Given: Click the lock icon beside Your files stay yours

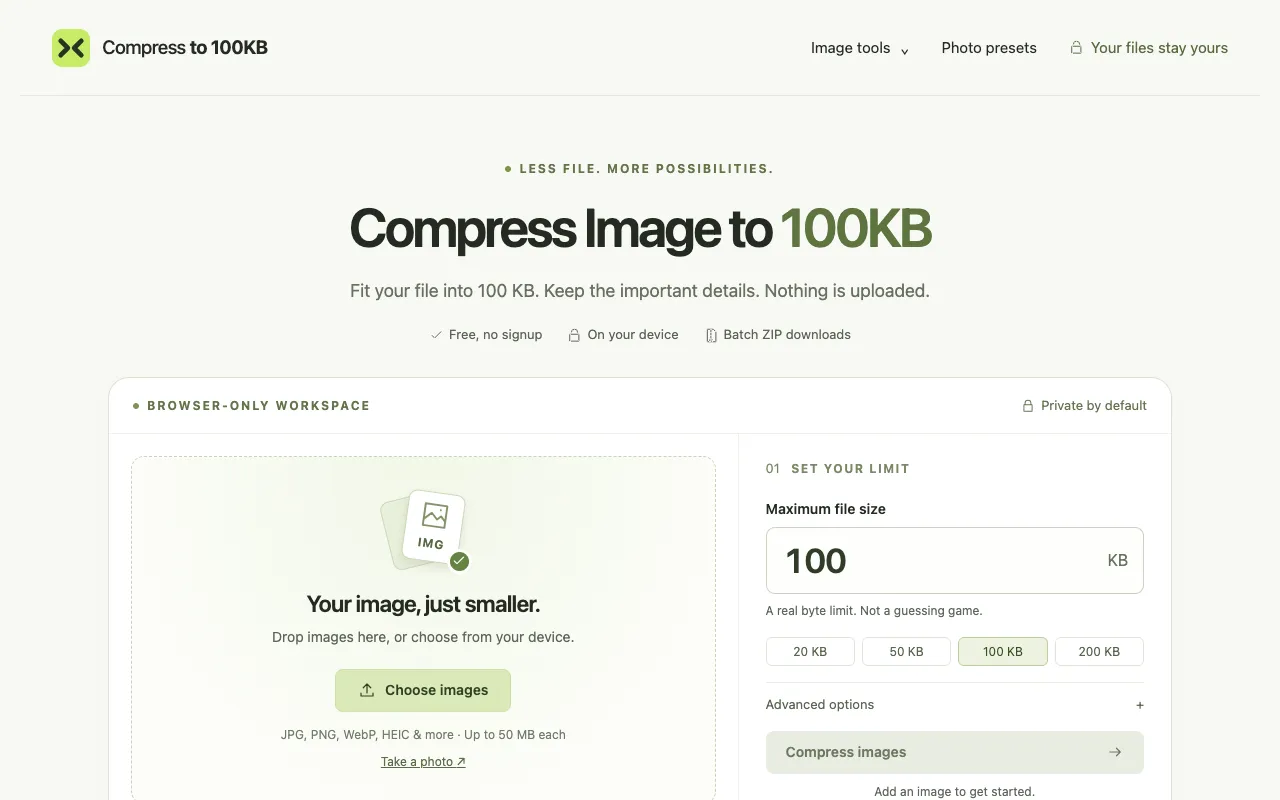Looking at the screenshot, I should [1076, 48].
